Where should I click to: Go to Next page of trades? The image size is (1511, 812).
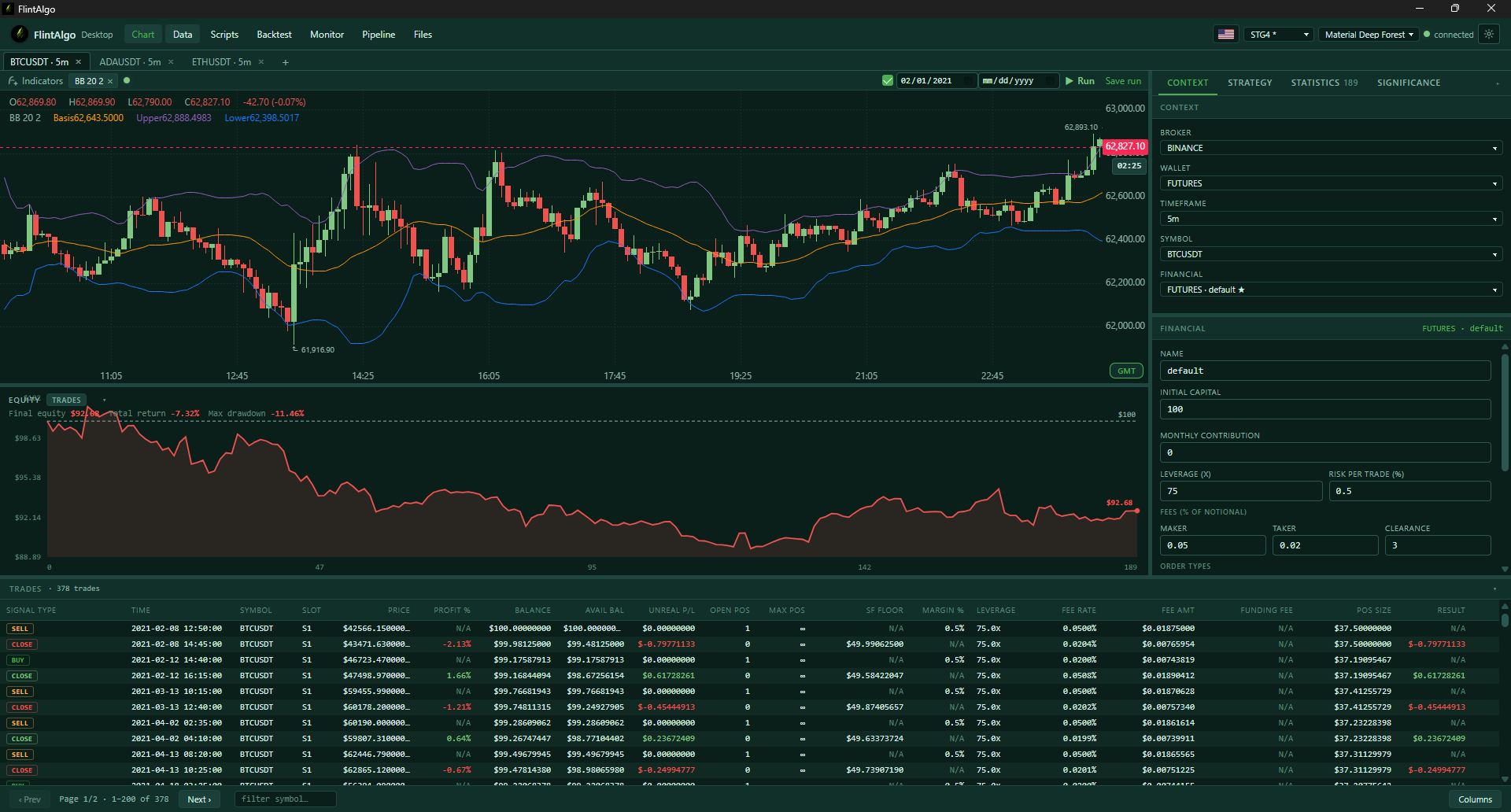tap(199, 799)
